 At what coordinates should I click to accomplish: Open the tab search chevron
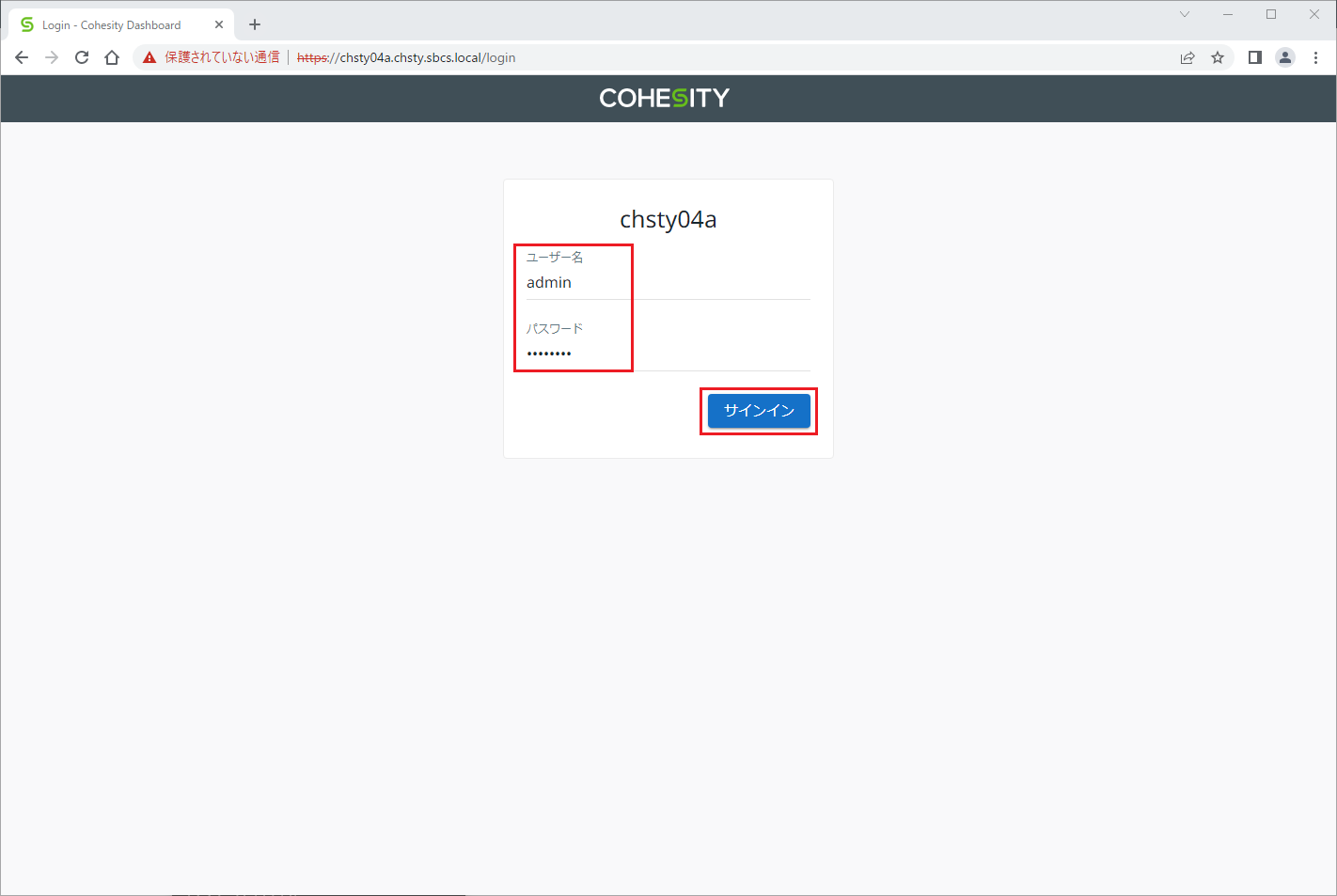point(1185,14)
